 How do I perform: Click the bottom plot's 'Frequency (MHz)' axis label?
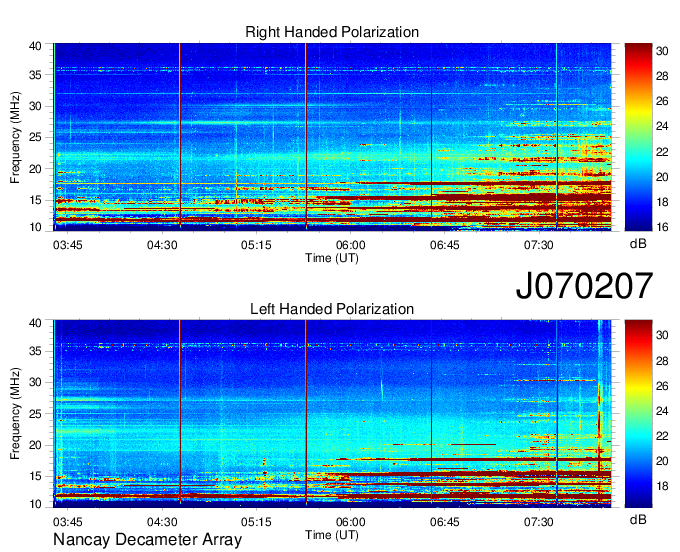click(x=15, y=414)
